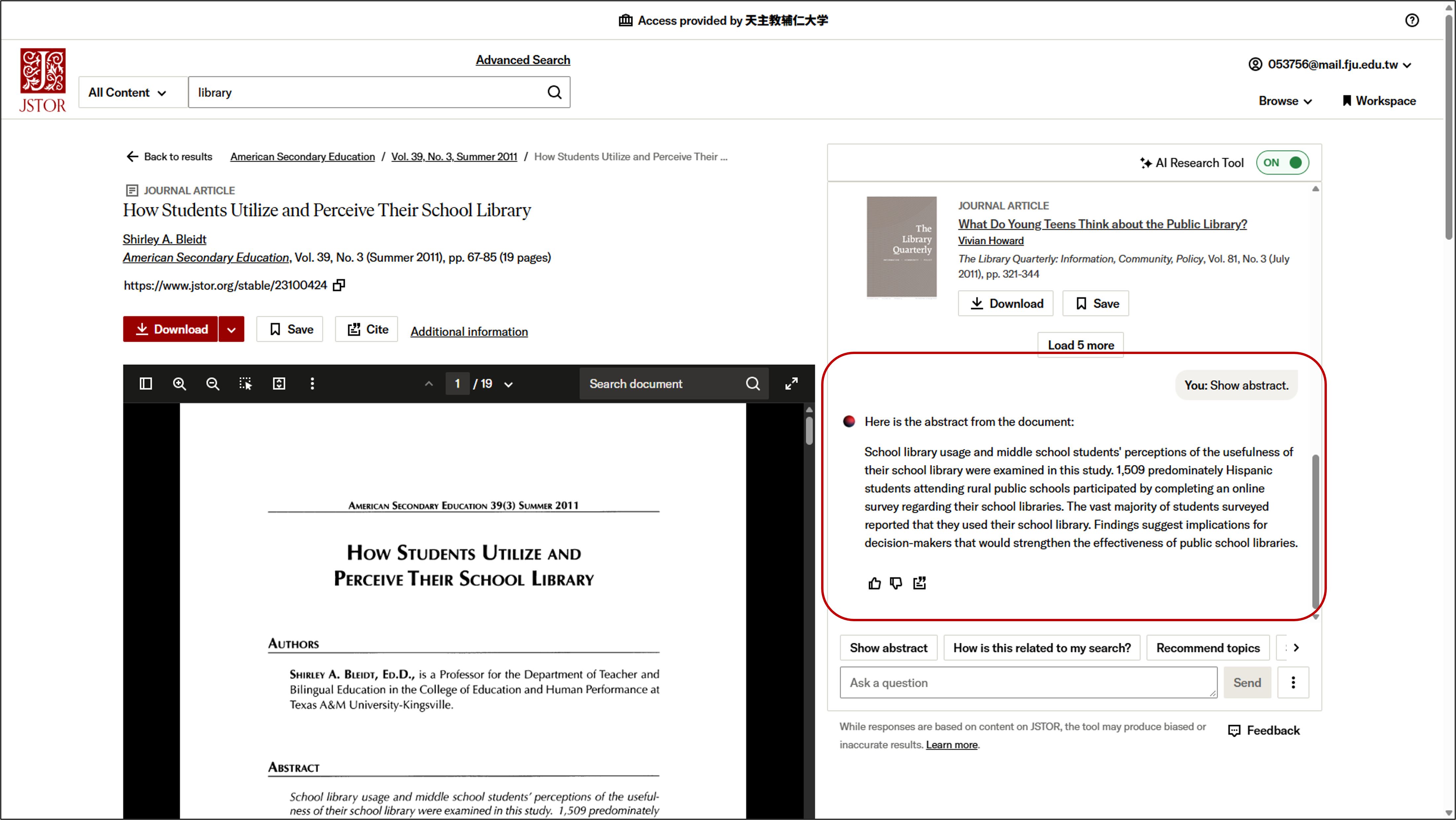This screenshot has width=1456, height=820.
Task: Click the Show abstract suggestion chip
Action: pos(889,648)
